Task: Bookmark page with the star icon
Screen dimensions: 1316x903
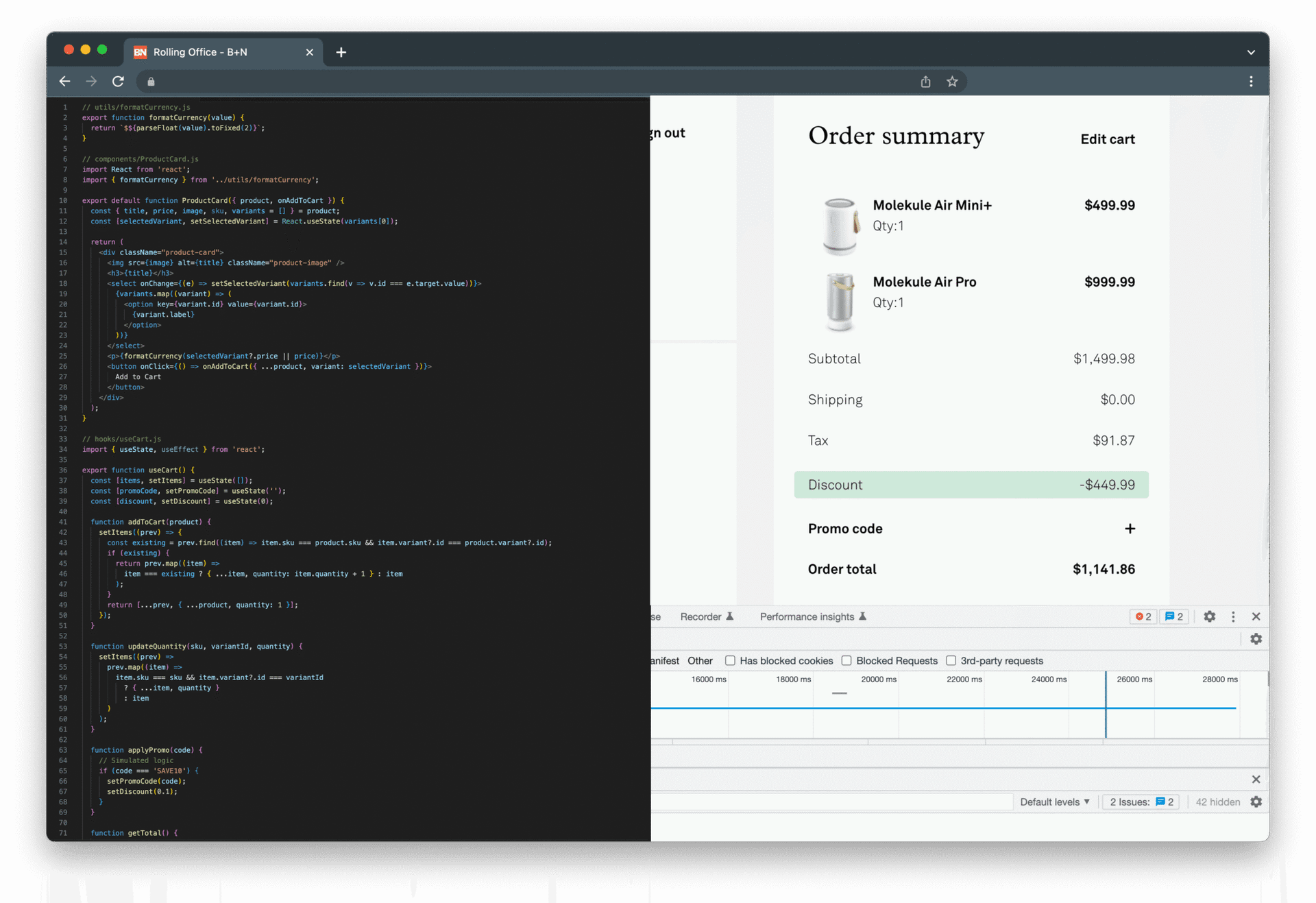Action: click(x=952, y=82)
